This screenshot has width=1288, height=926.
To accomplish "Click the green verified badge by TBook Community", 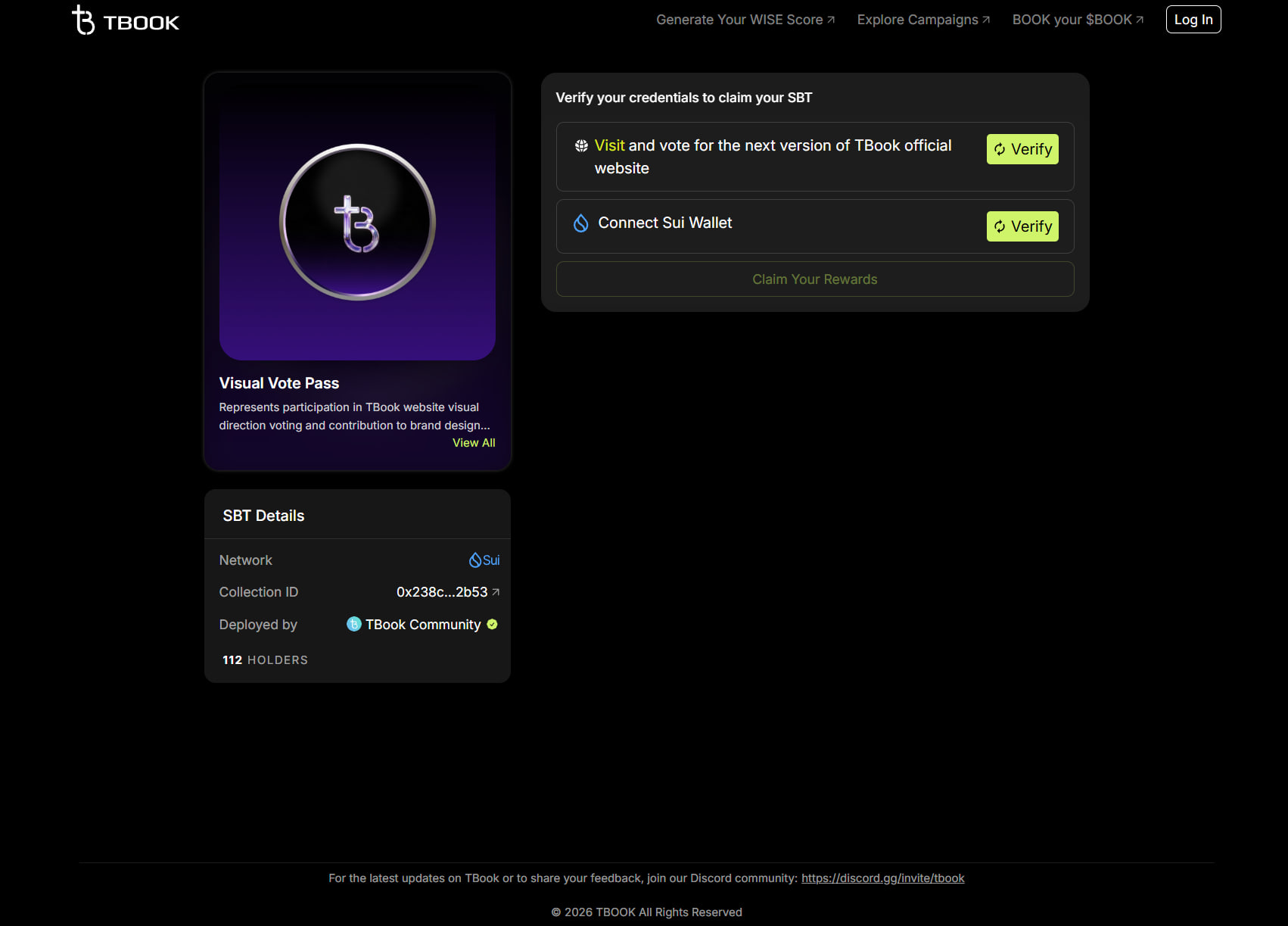I will 492,625.
